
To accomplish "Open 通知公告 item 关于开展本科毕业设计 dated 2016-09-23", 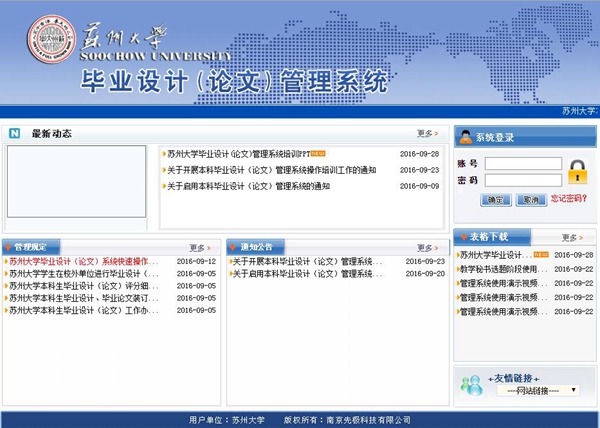I will 307,261.
